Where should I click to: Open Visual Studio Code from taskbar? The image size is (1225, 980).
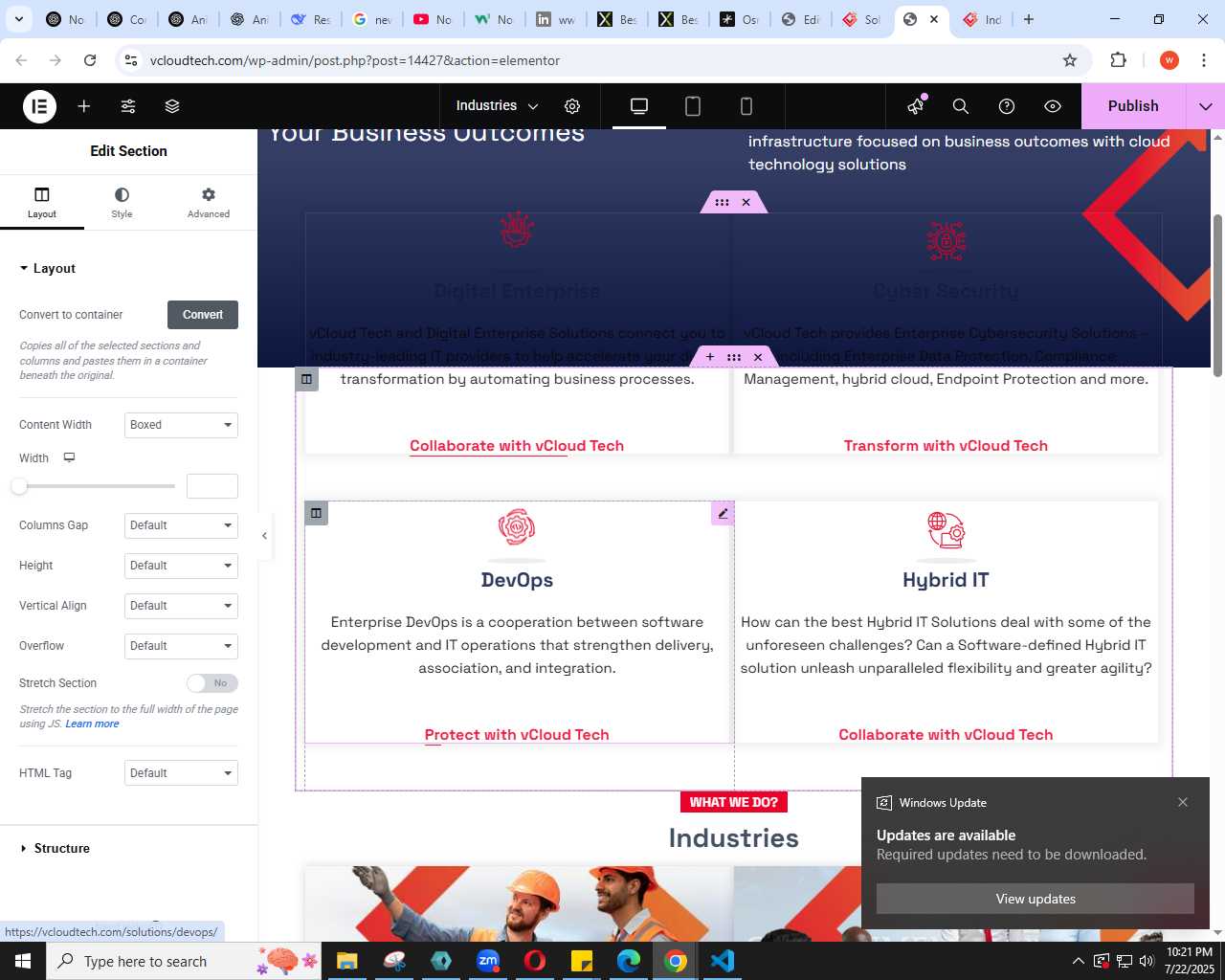[x=723, y=961]
